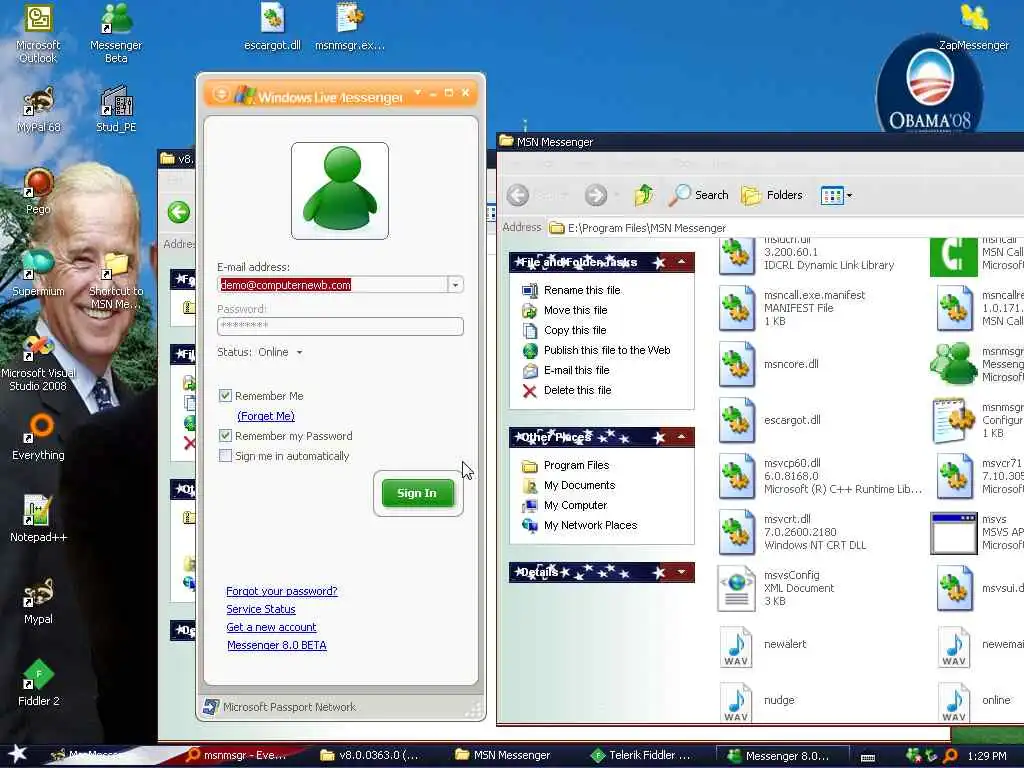
Task: Open the MyPal 68 desktop shortcut
Action: [x=38, y=110]
